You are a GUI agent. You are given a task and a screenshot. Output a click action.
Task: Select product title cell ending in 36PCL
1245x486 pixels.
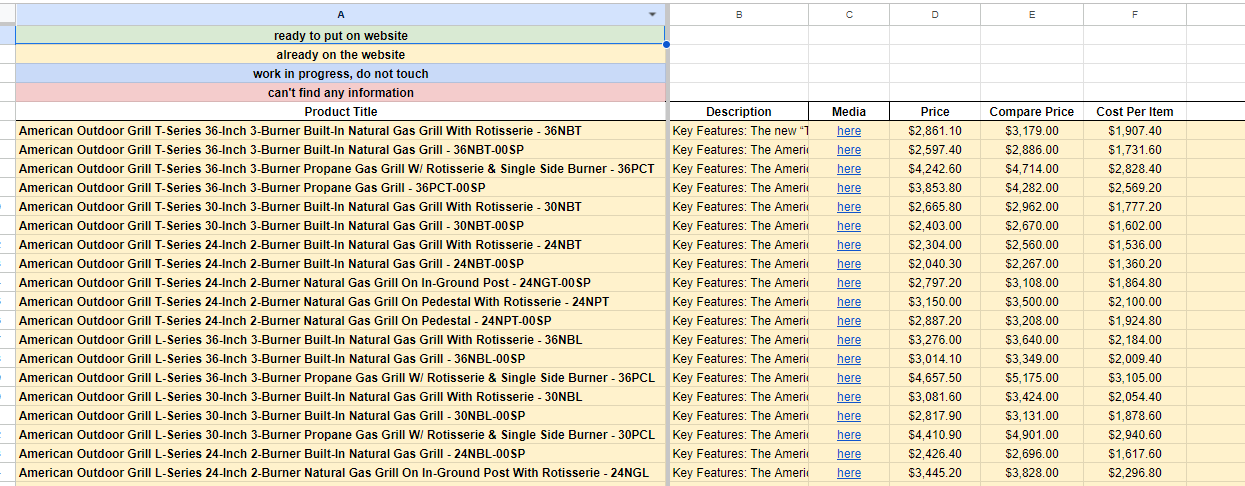pos(341,378)
